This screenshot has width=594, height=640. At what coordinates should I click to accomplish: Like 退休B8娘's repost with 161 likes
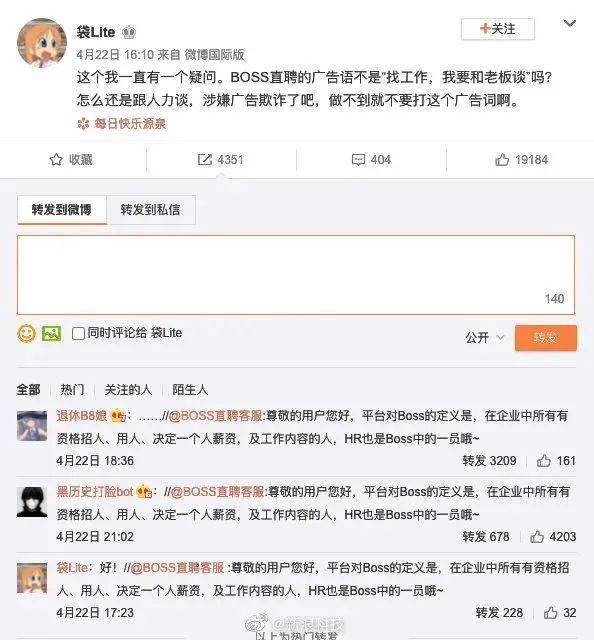point(543,461)
